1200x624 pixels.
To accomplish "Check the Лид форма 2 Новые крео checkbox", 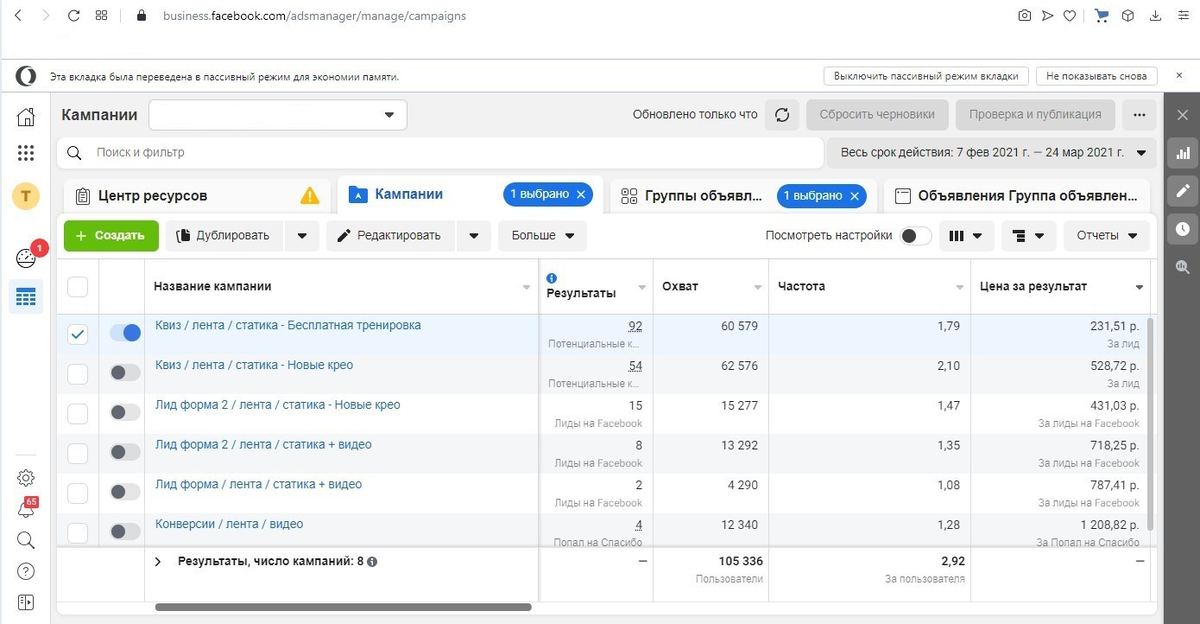I will (77, 414).
